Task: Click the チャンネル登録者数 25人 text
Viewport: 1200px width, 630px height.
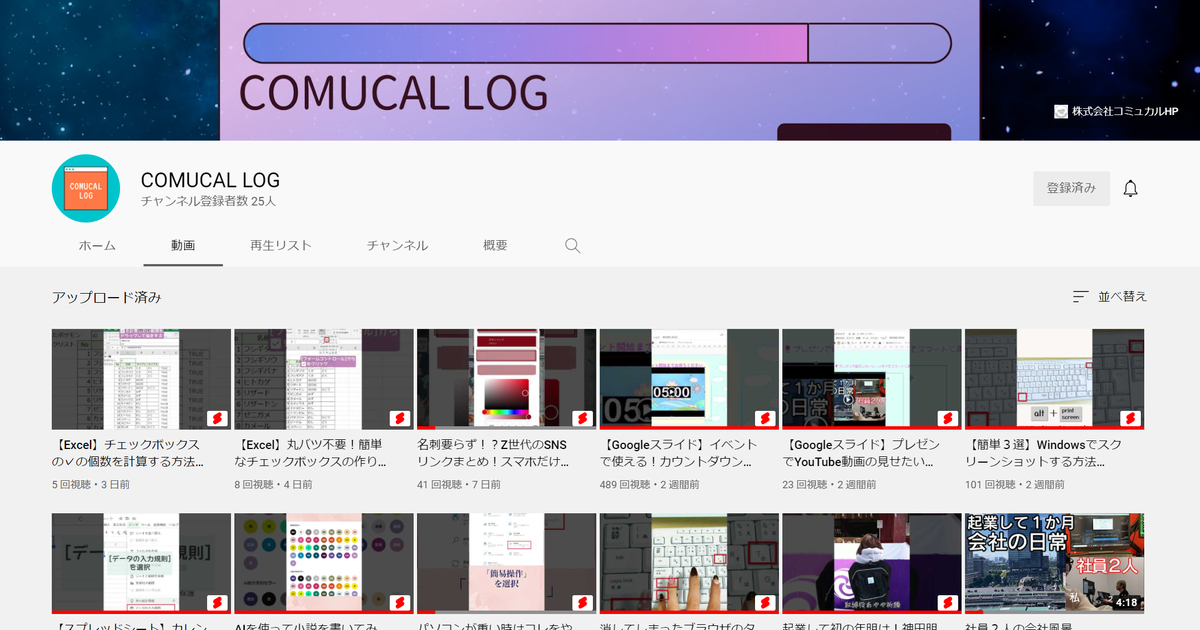Action: pos(208,201)
